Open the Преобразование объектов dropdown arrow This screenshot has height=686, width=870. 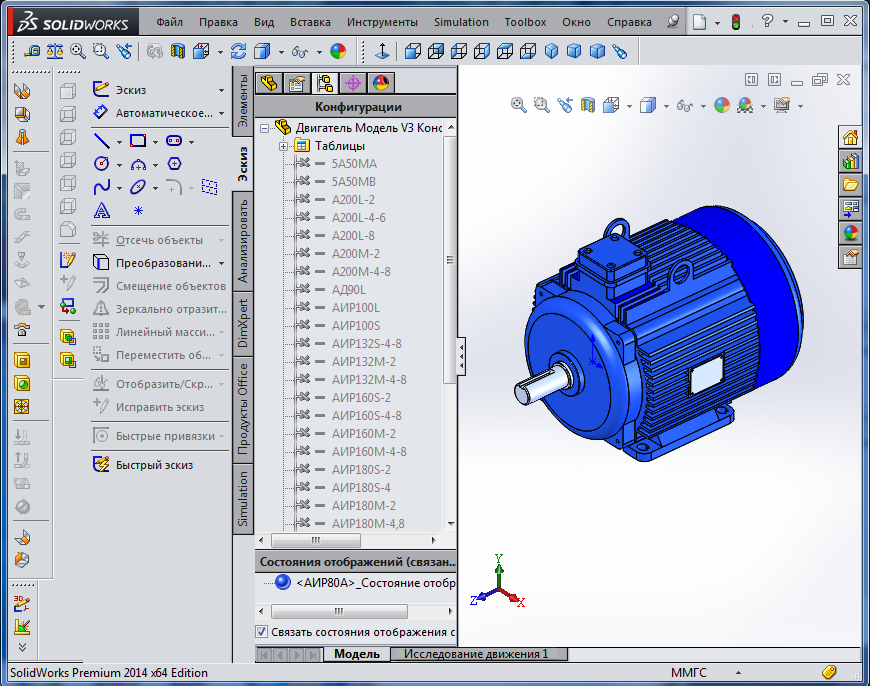click(x=221, y=264)
